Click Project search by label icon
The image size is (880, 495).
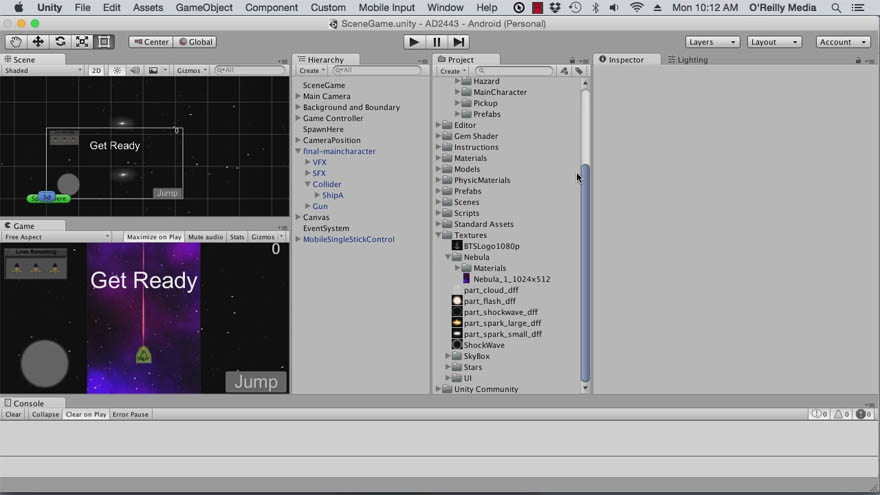579,71
